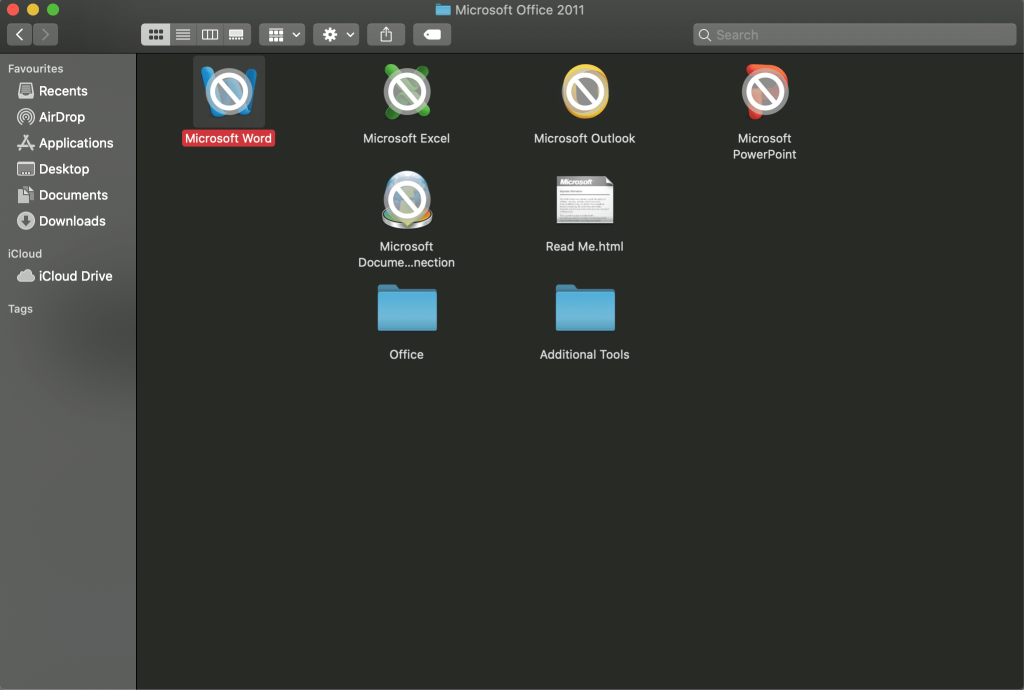1024x690 pixels.
Task: Select the Read Me.html file icon
Action: coord(584,200)
